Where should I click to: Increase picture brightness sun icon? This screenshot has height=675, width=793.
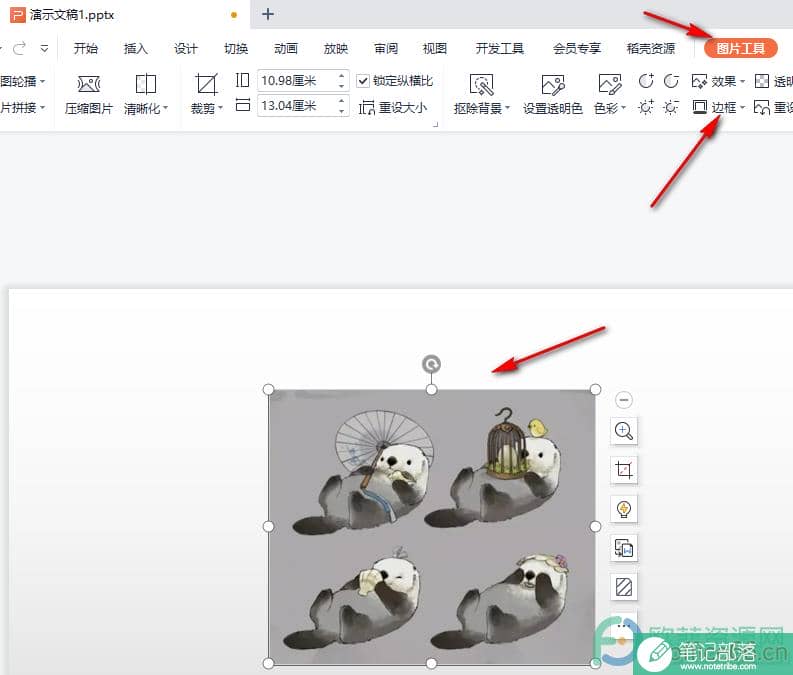646,107
